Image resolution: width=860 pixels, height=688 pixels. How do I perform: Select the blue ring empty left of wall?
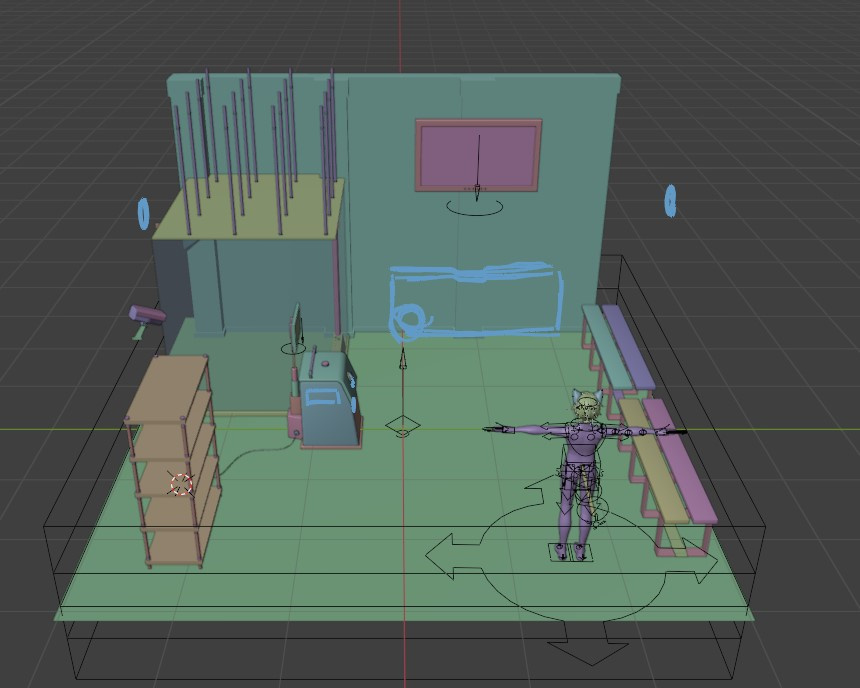144,213
